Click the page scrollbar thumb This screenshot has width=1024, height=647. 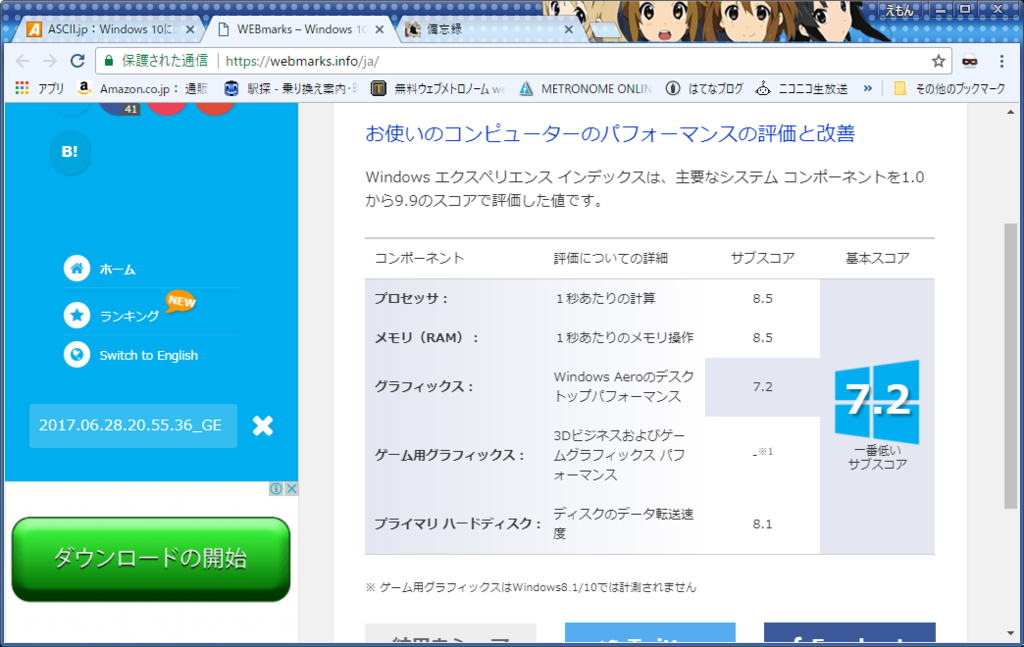1010,366
